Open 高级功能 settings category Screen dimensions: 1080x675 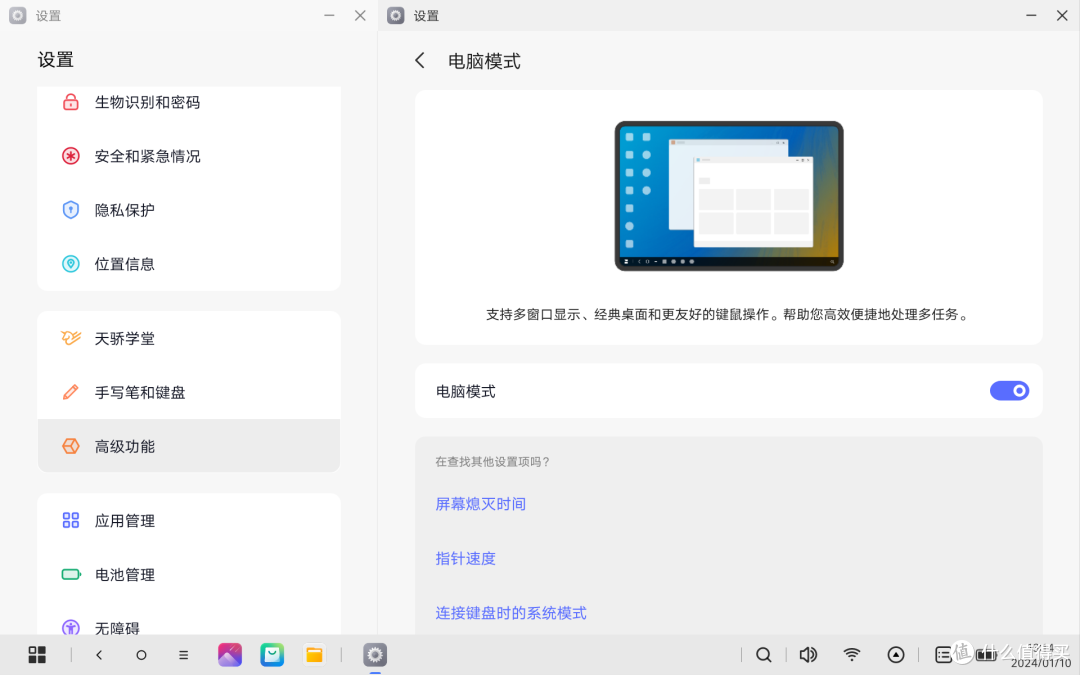[x=125, y=446]
